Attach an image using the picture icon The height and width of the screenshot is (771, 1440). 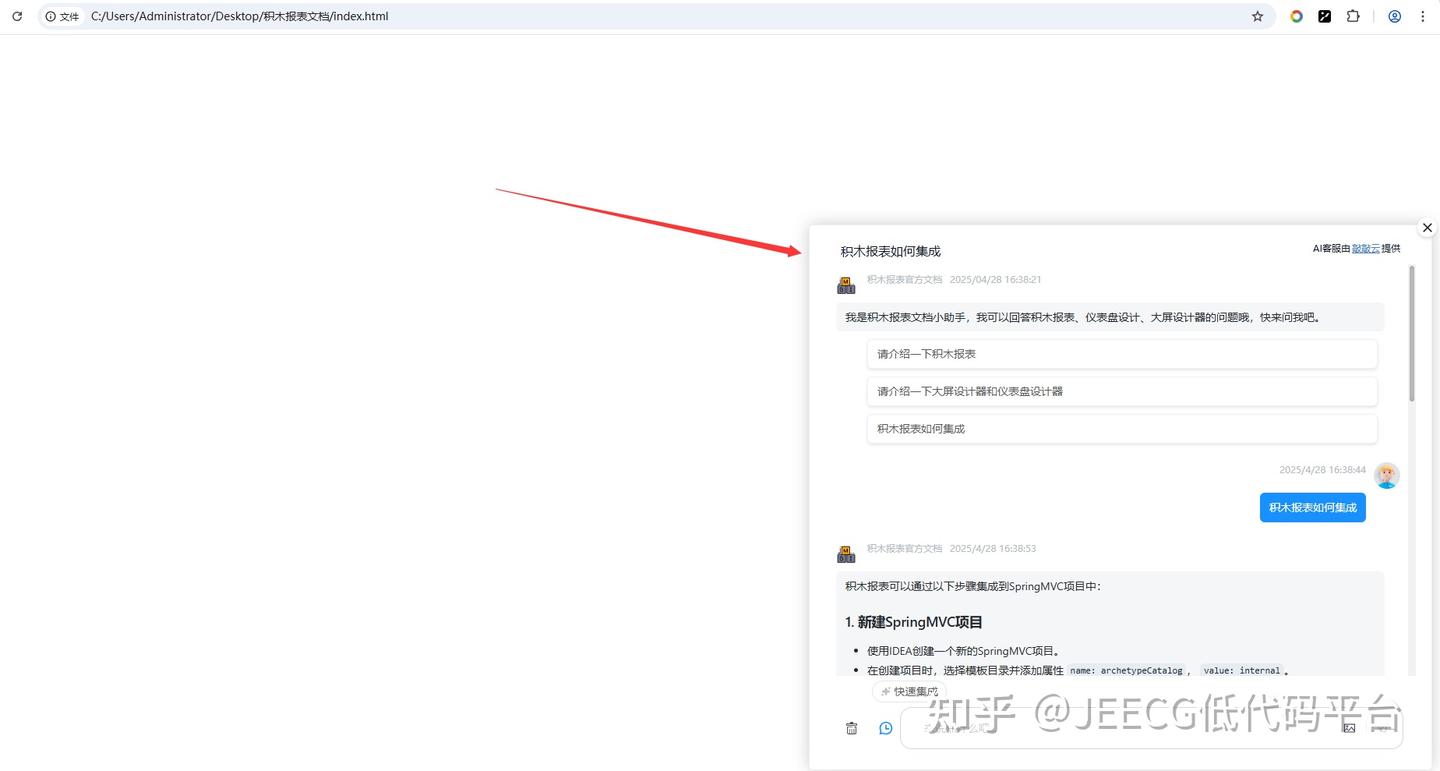[x=1349, y=728]
